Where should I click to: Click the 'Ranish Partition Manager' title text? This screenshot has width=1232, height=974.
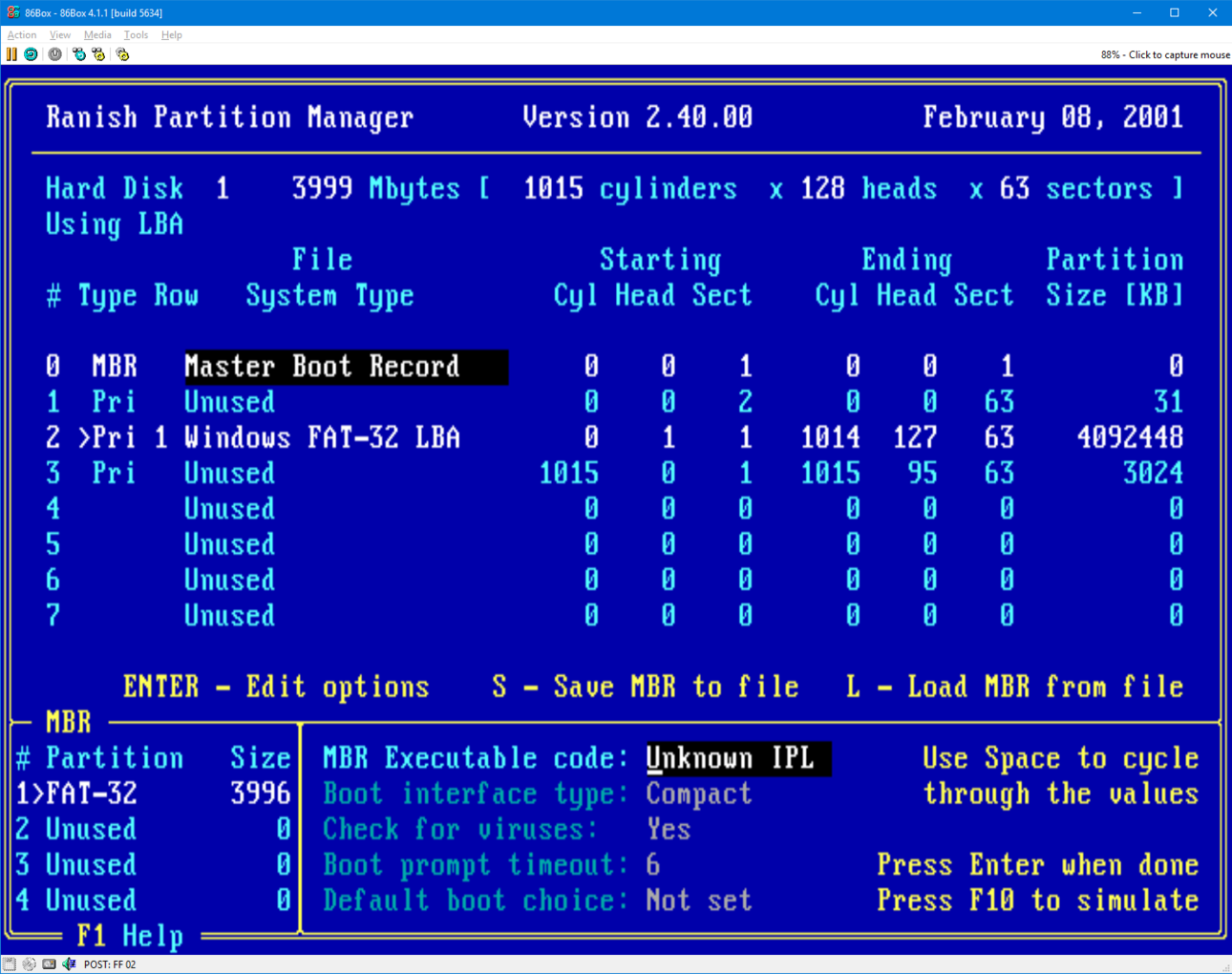click(230, 117)
